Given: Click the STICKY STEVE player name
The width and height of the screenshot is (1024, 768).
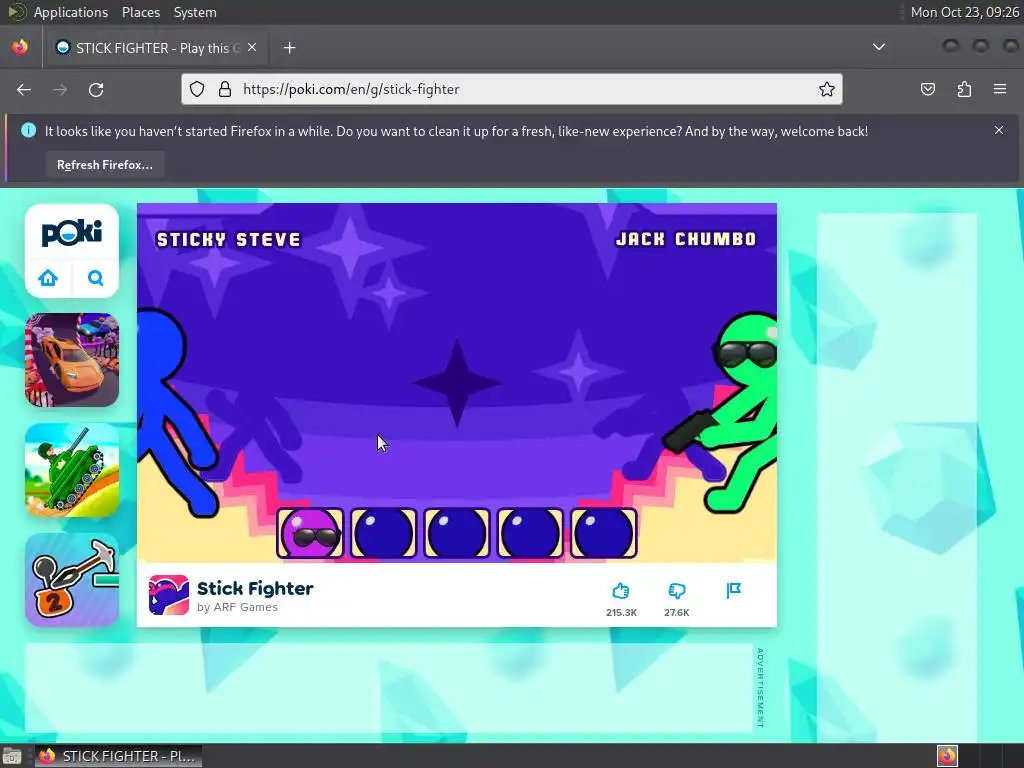Looking at the screenshot, I should point(229,240).
